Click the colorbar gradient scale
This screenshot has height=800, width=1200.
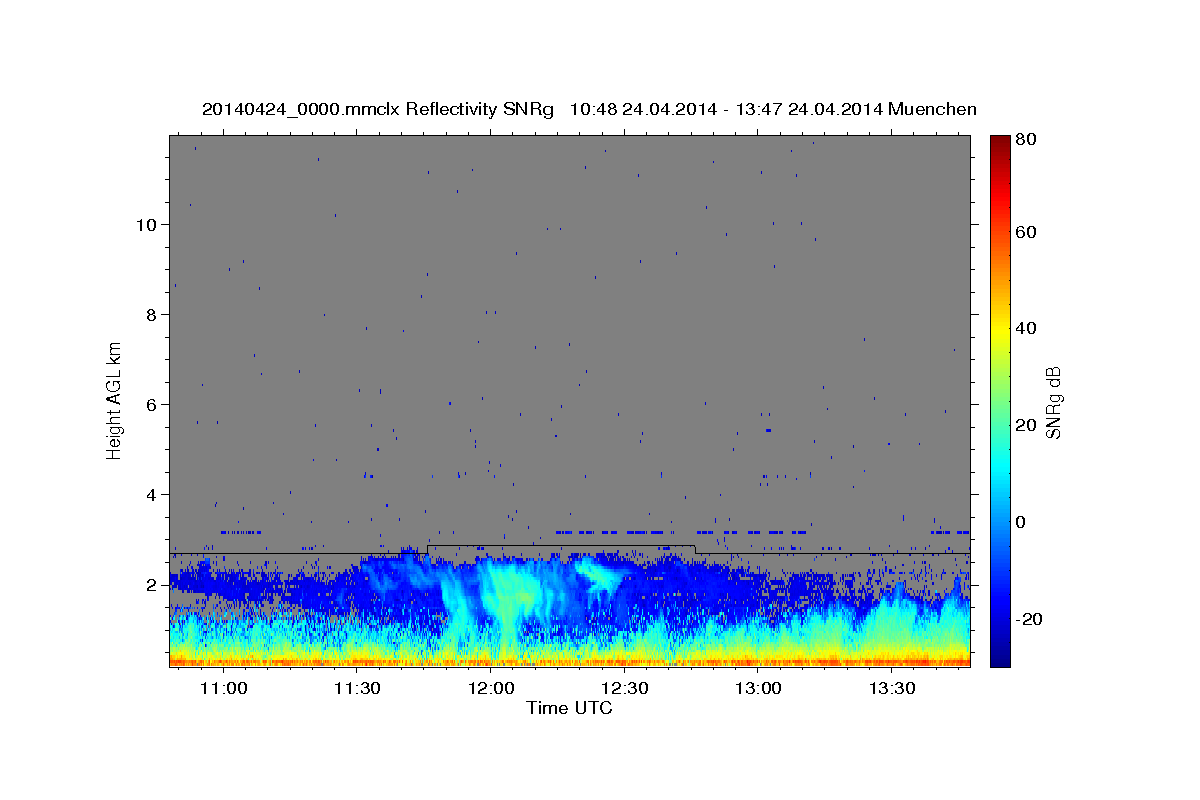(x=1000, y=401)
